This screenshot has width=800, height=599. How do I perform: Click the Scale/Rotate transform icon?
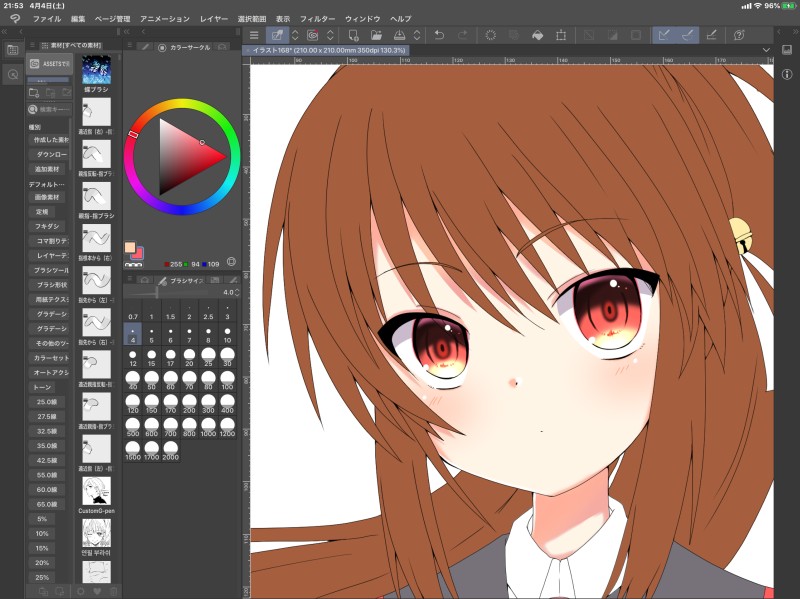(x=561, y=35)
